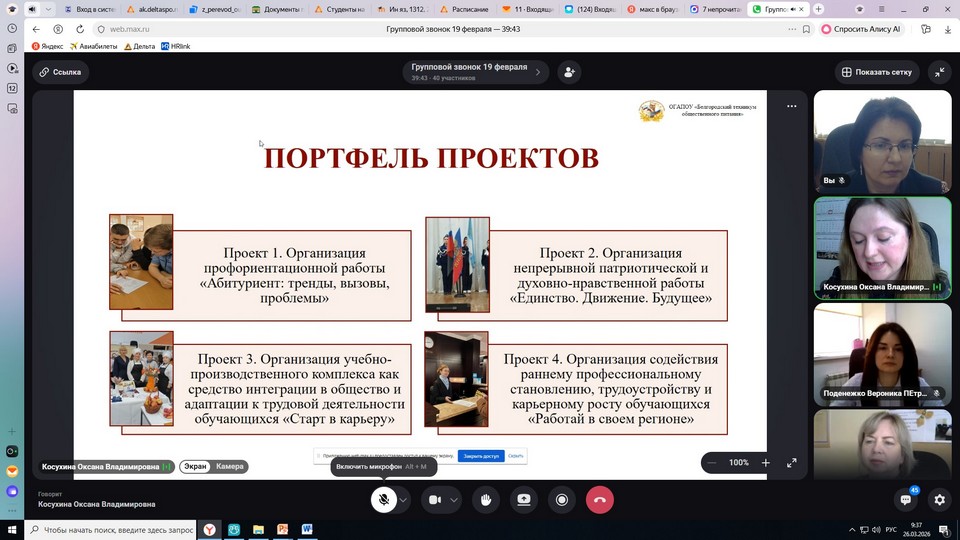
Task: Switch to the Камера view
Action: 230,467
